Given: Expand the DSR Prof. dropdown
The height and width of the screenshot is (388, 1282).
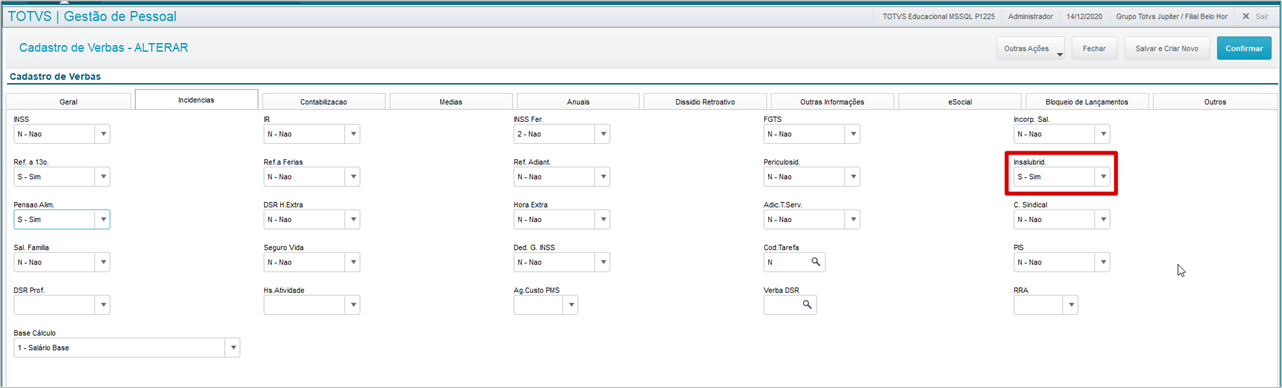Looking at the screenshot, I should [102, 305].
